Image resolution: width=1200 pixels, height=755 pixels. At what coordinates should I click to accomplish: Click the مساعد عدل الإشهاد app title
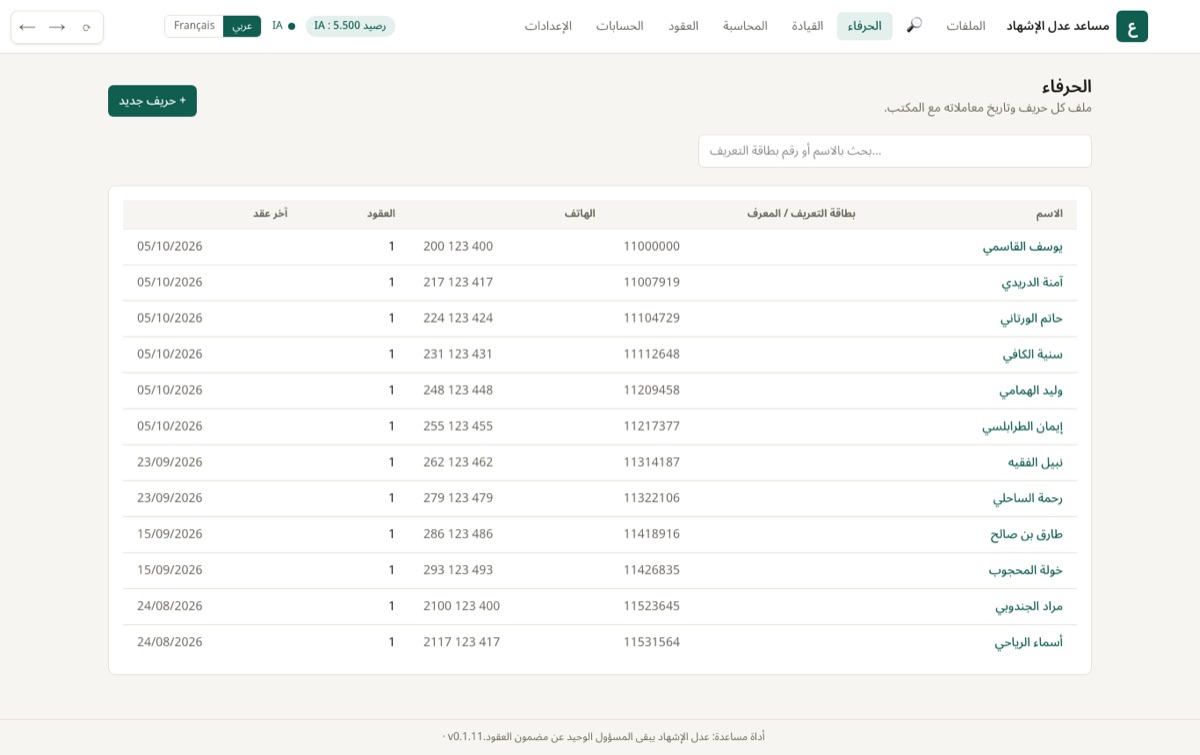[x=1058, y=26]
